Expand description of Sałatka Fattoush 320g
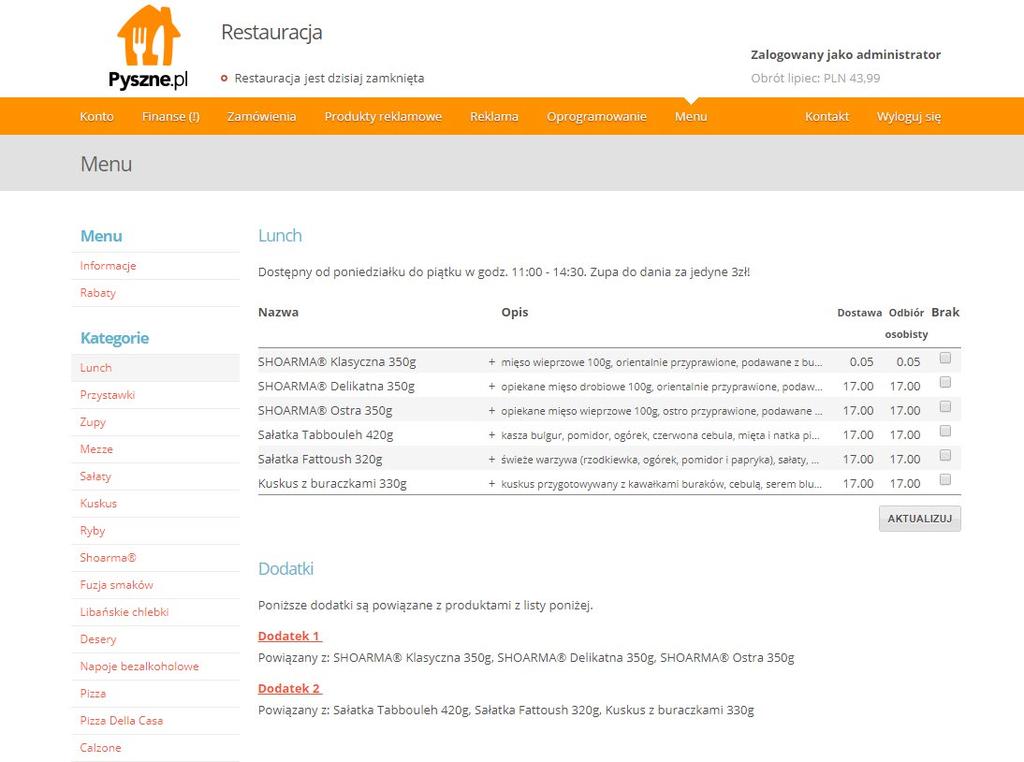The image size is (1024, 762). click(492, 459)
